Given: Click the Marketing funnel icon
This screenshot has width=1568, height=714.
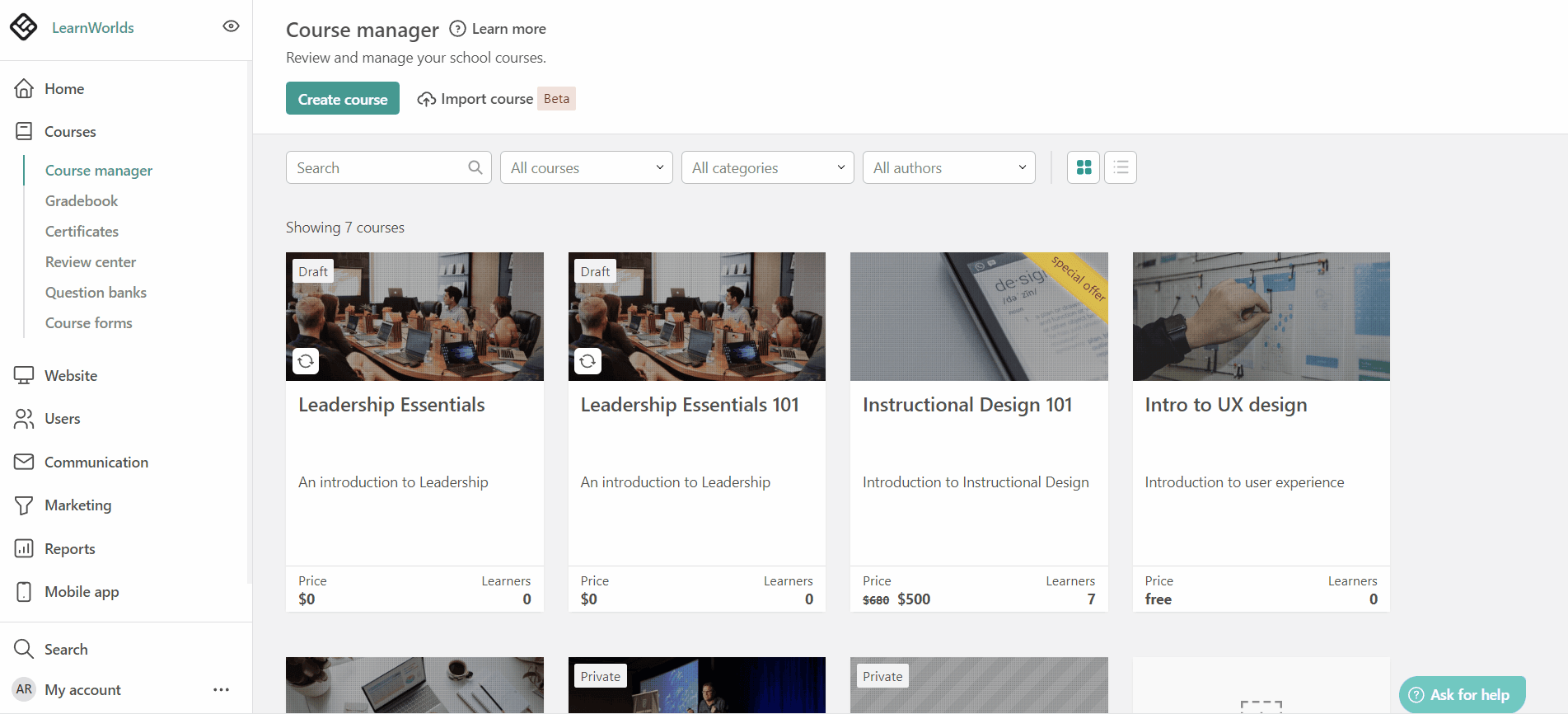Looking at the screenshot, I should coord(24,505).
